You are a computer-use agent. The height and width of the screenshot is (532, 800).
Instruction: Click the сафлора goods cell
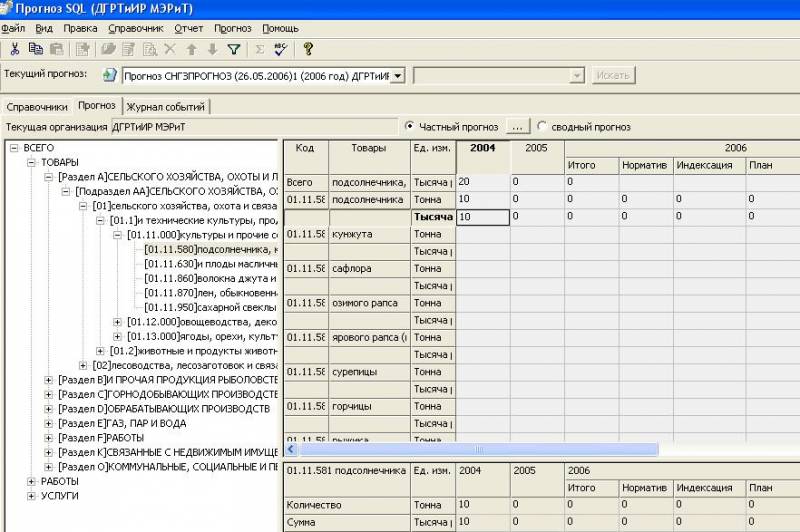tap(369, 268)
